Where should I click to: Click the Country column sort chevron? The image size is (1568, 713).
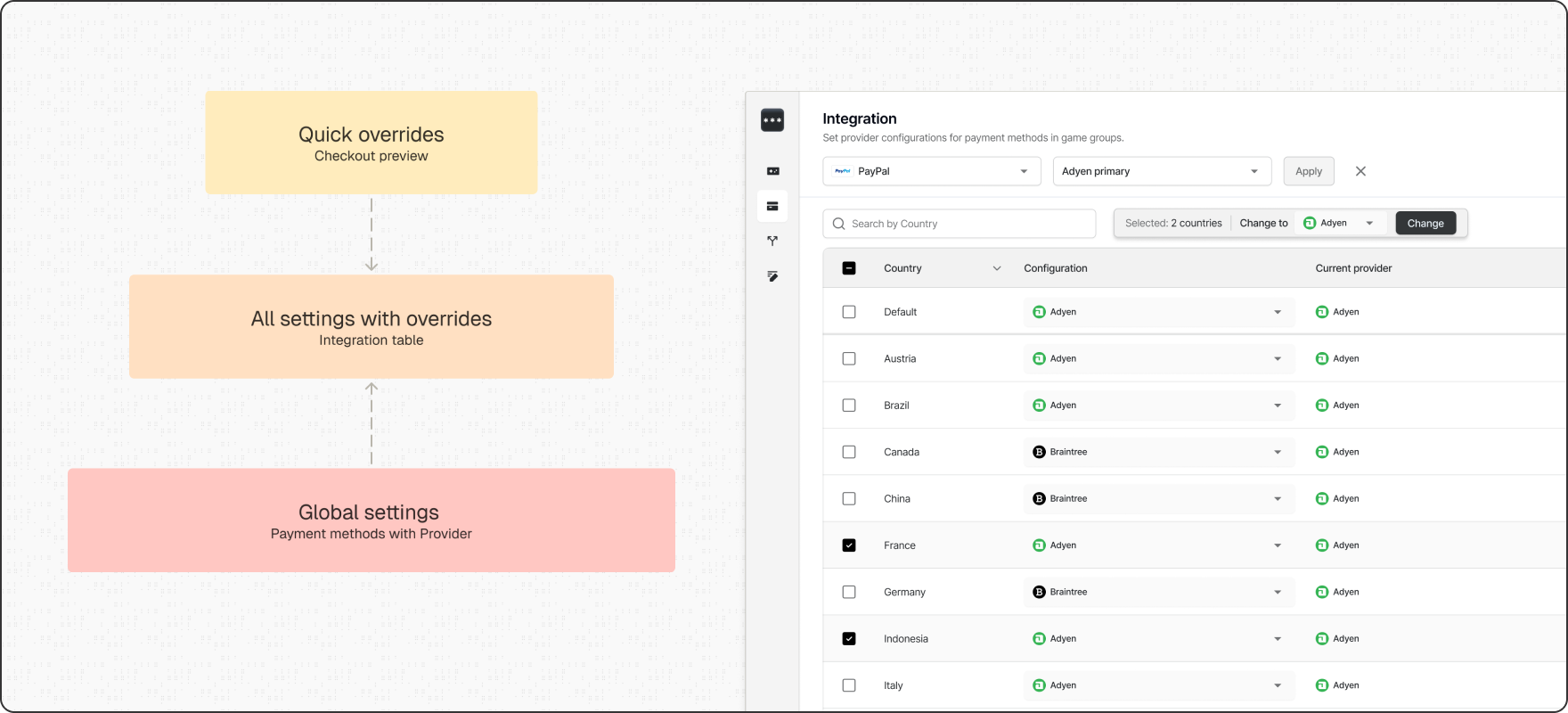[997, 268]
